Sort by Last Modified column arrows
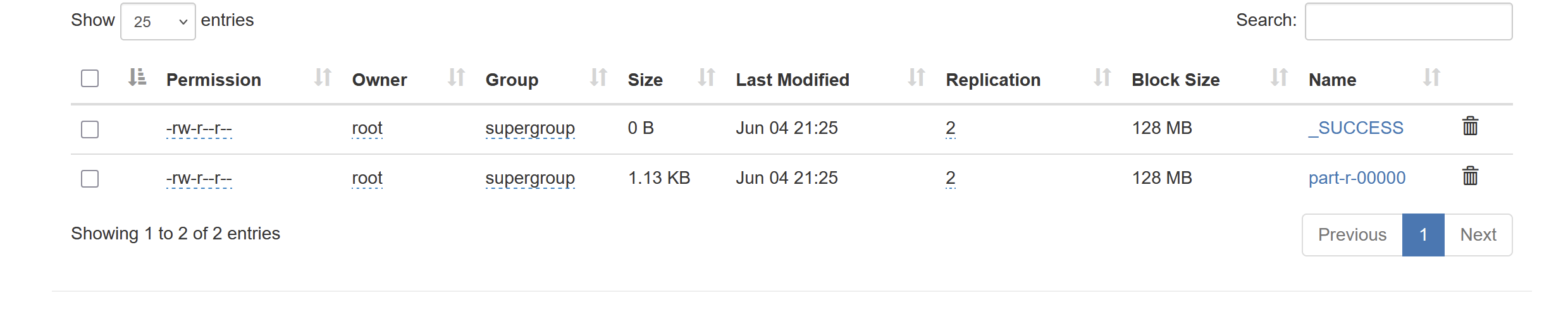Viewport: 1568px width, 319px height. click(x=916, y=78)
